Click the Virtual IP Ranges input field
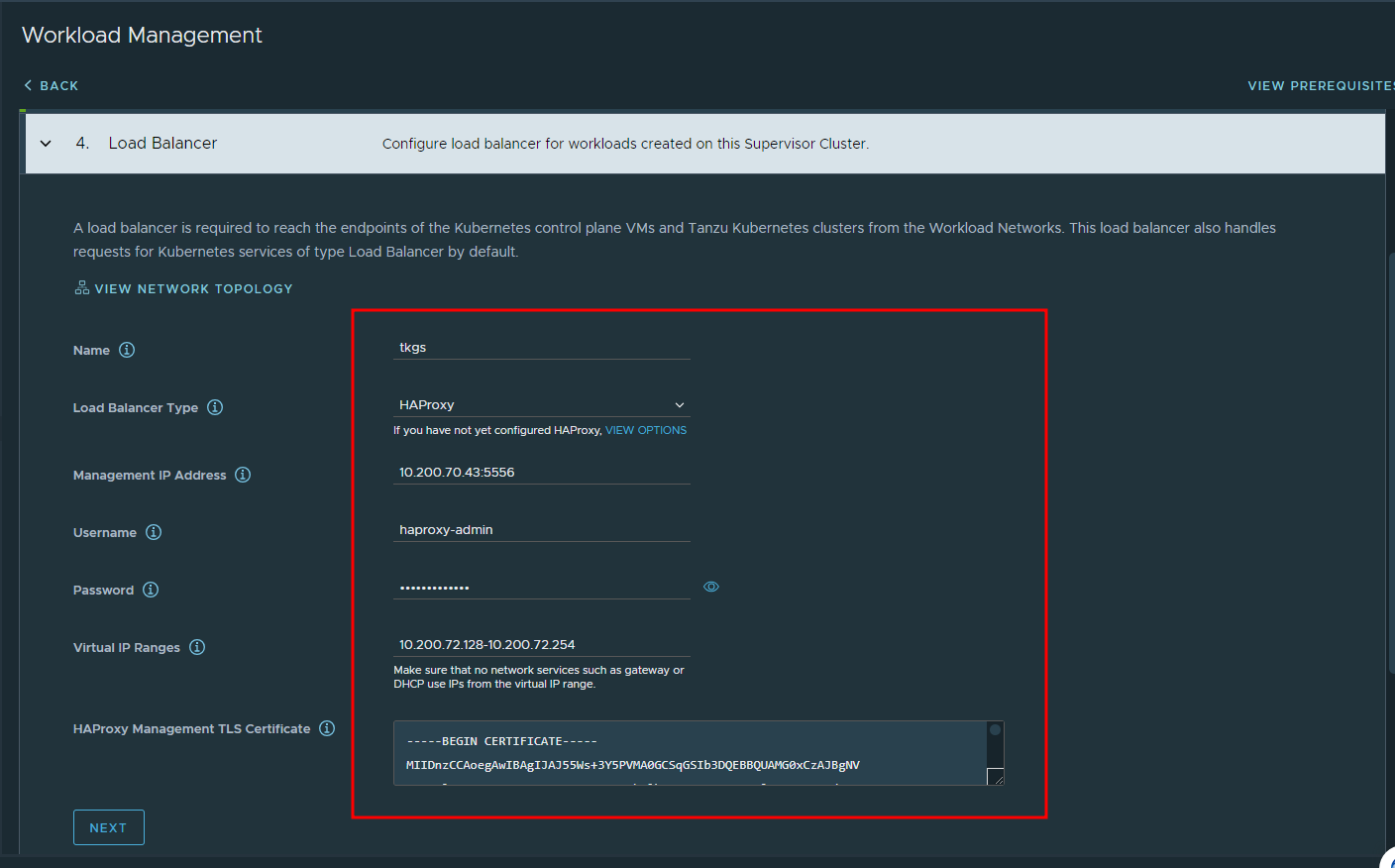 [x=542, y=645]
